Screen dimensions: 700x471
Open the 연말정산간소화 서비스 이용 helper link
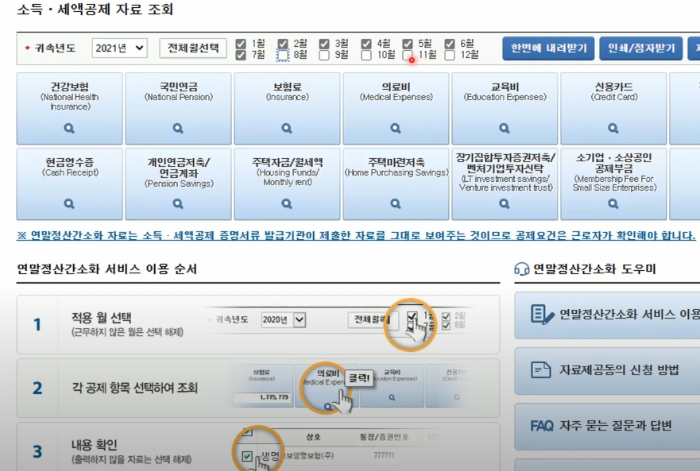point(607,315)
